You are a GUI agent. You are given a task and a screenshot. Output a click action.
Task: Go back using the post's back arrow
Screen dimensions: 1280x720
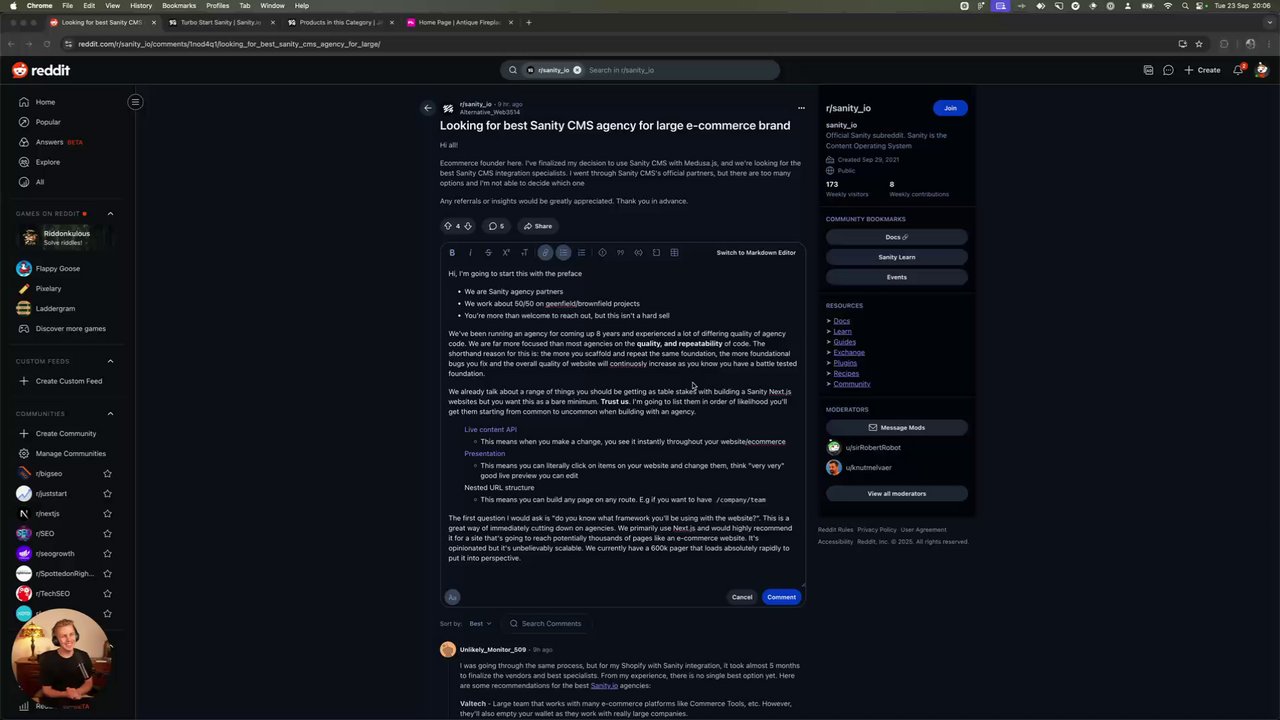point(428,108)
